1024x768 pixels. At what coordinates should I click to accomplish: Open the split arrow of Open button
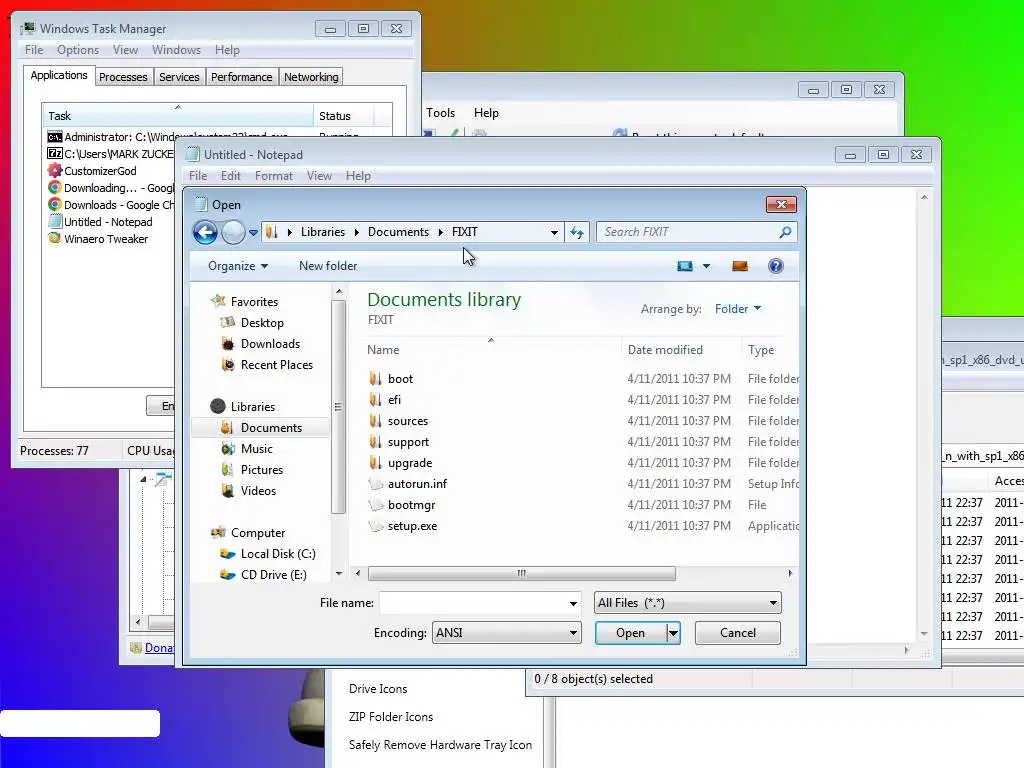pos(673,633)
